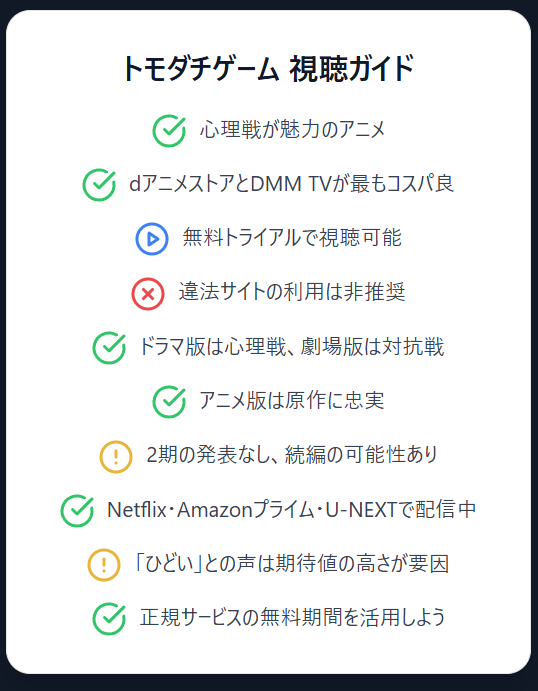
Task: Click text 正規サービスの無料期間を活用しよう
Action: (x=293, y=619)
